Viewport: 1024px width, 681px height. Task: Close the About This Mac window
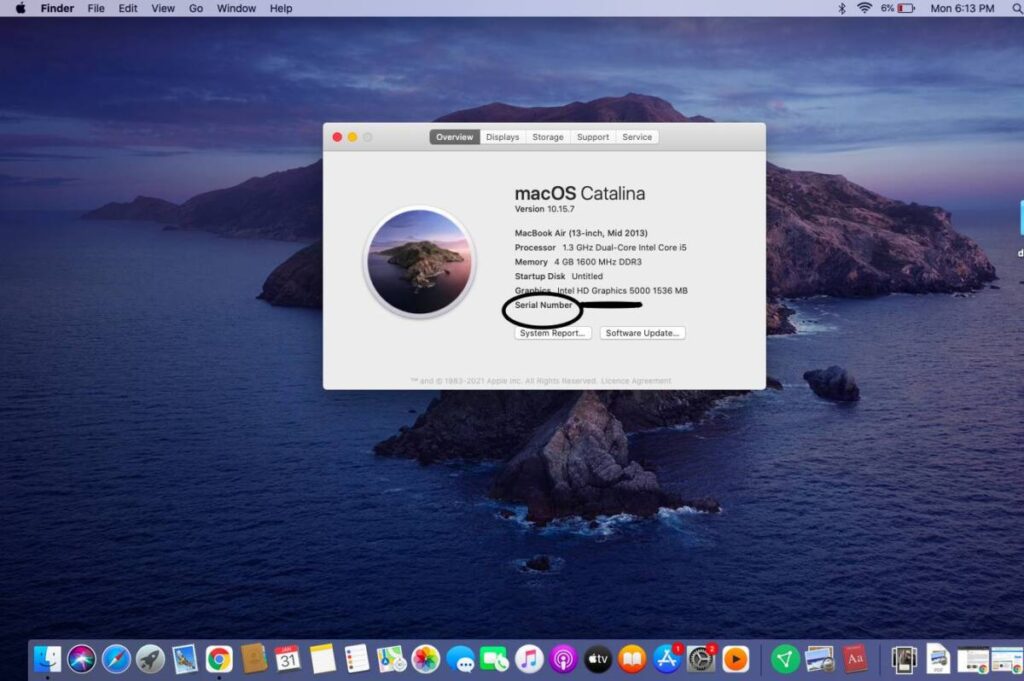(337, 137)
